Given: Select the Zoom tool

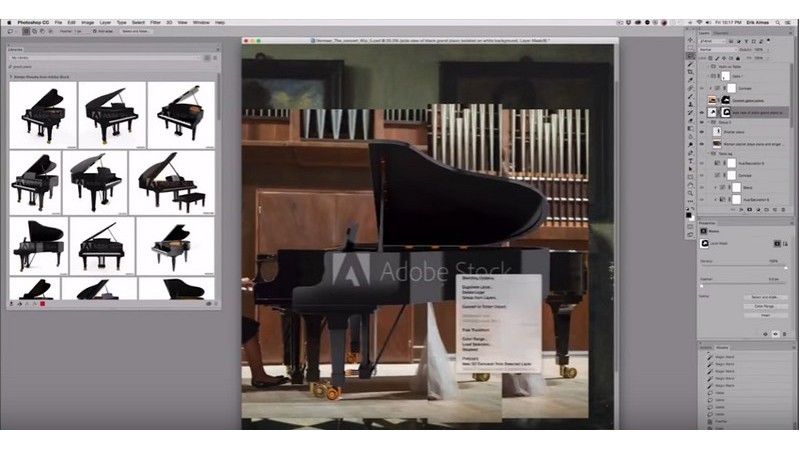Looking at the screenshot, I should [x=690, y=193].
